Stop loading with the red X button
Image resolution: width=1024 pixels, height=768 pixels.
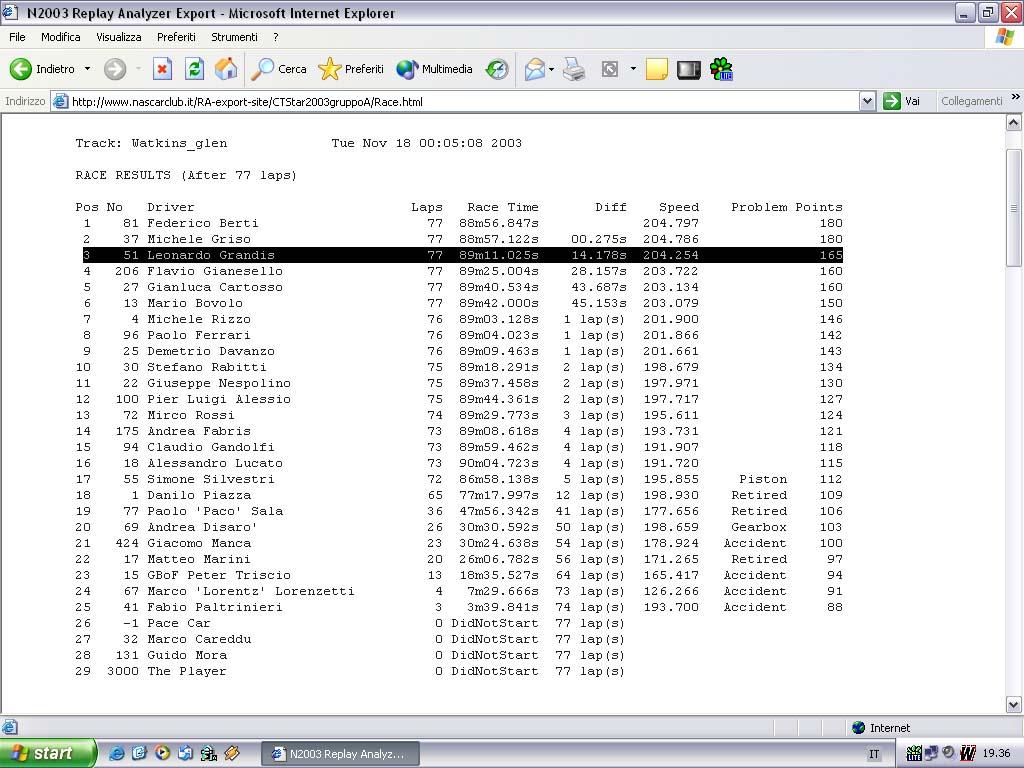[x=162, y=69]
